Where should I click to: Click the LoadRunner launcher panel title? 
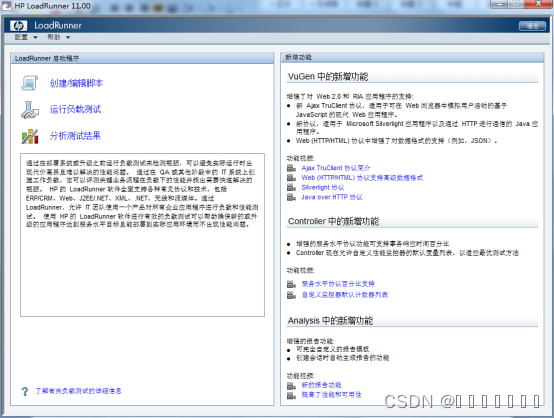click(x=47, y=58)
